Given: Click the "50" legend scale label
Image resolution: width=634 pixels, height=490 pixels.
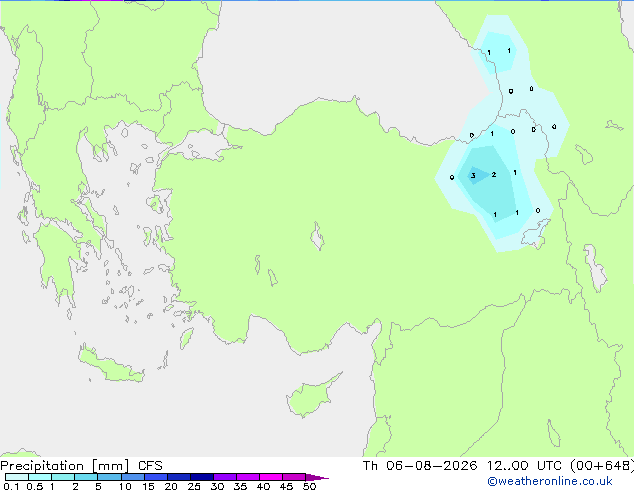Looking at the screenshot, I should pyautogui.click(x=310, y=486).
